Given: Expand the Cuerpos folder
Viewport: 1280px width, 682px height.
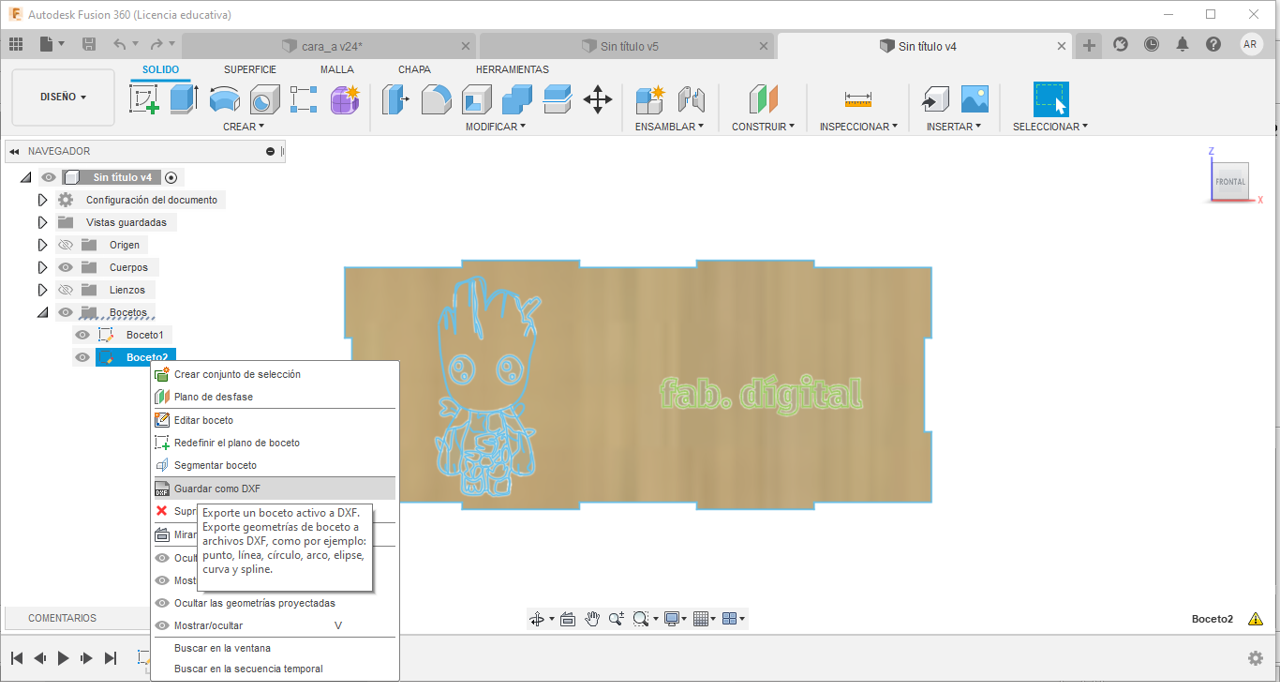Looking at the screenshot, I should 42,267.
